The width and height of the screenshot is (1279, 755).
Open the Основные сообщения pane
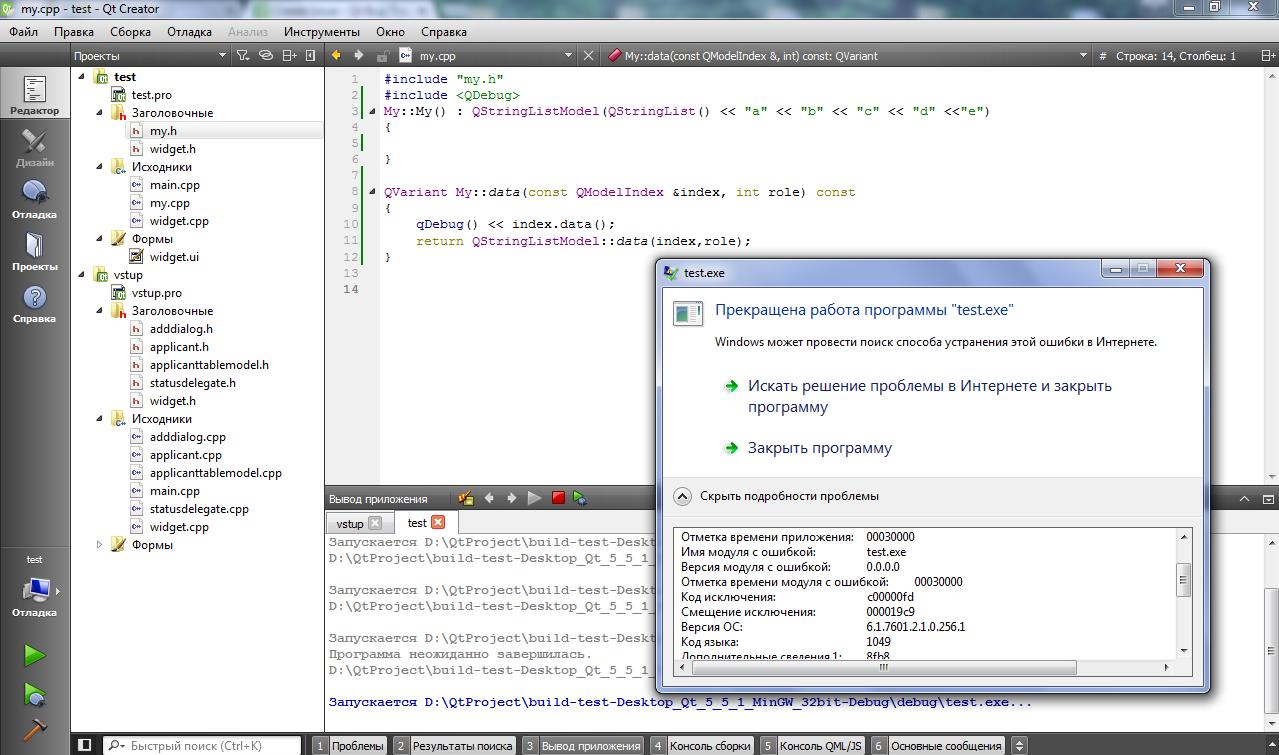tap(937, 745)
